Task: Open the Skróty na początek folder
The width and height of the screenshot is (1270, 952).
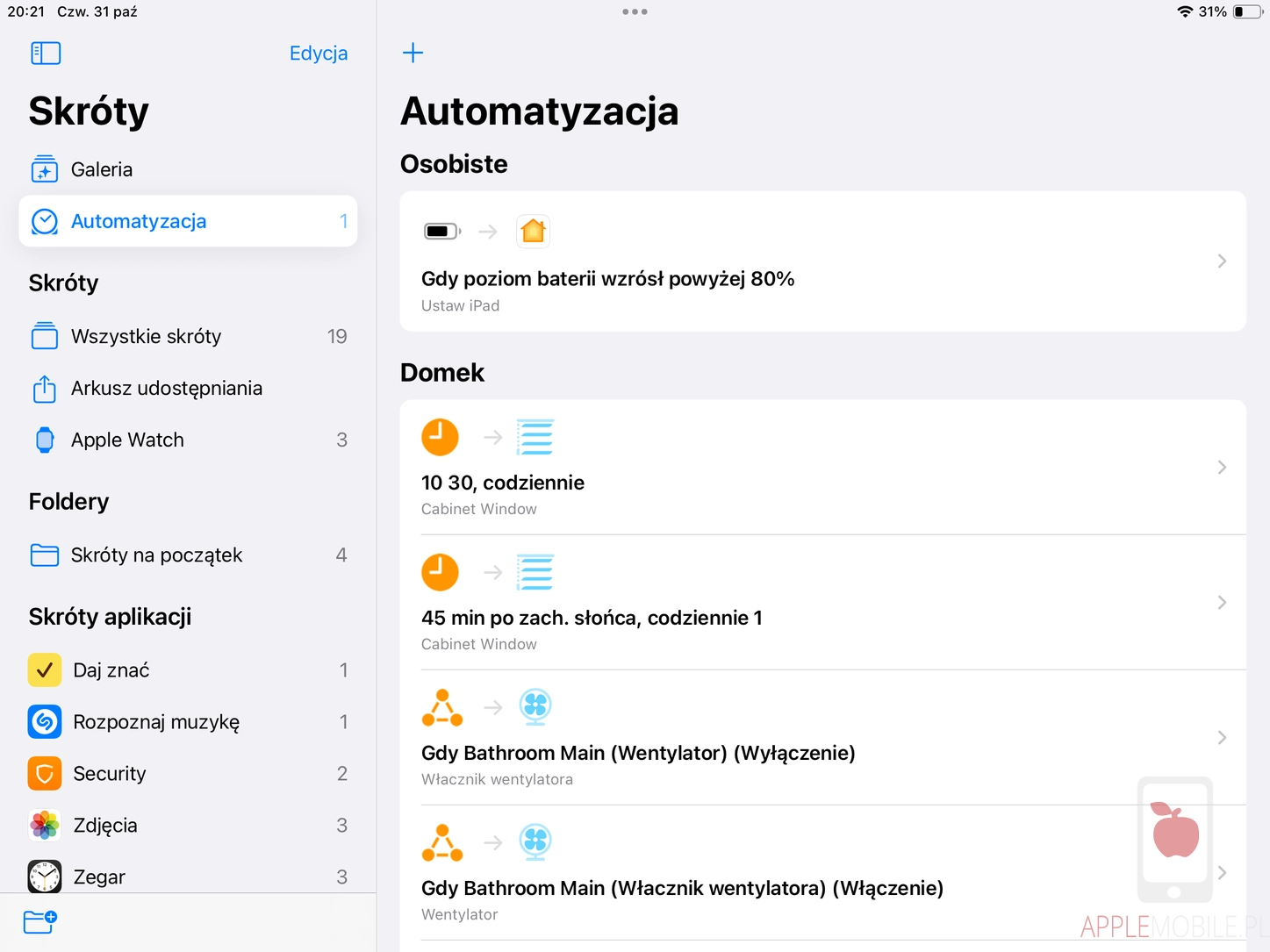Action: pyautogui.click(x=156, y=555)
